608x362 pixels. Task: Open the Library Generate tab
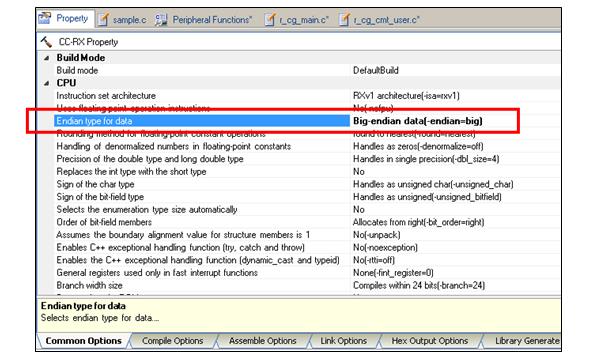click(x=523, y=341)
